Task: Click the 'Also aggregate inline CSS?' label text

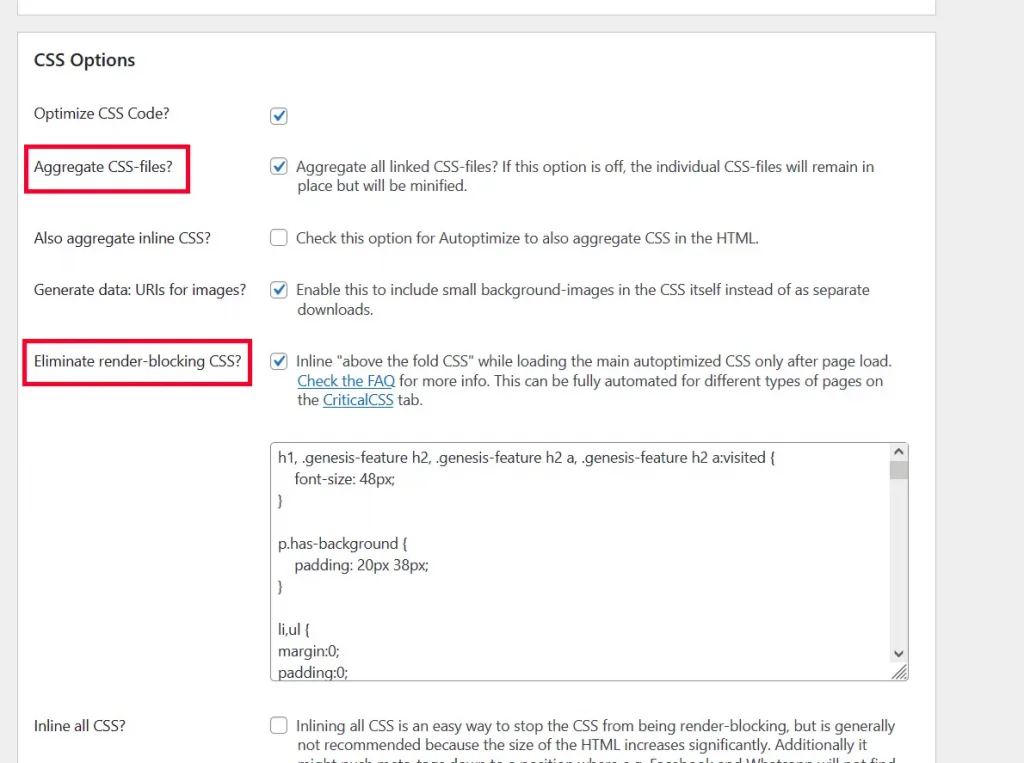Action: click(x=122, y=238)
